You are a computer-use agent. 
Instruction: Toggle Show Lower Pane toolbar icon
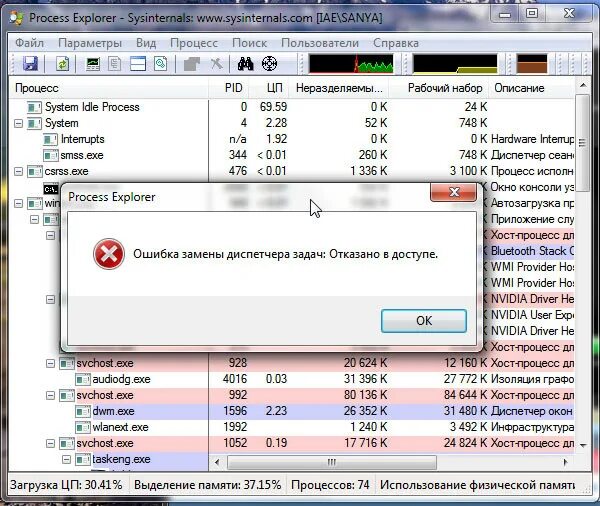click(x=138, y=64)
